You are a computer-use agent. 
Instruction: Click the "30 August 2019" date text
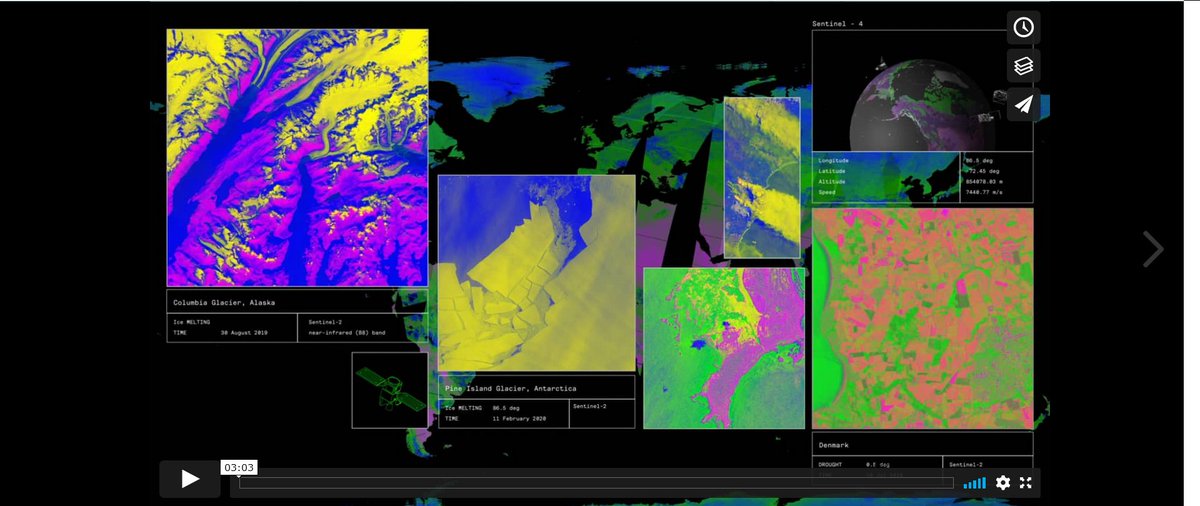(x=244, y=331)
